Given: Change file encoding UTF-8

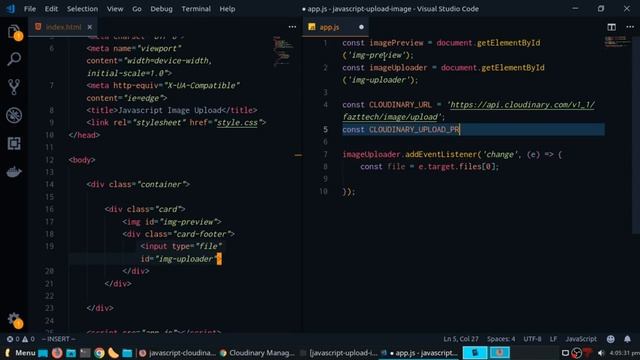Looking at the screenshot, I should pyautogui.click(x=532, y=339).
